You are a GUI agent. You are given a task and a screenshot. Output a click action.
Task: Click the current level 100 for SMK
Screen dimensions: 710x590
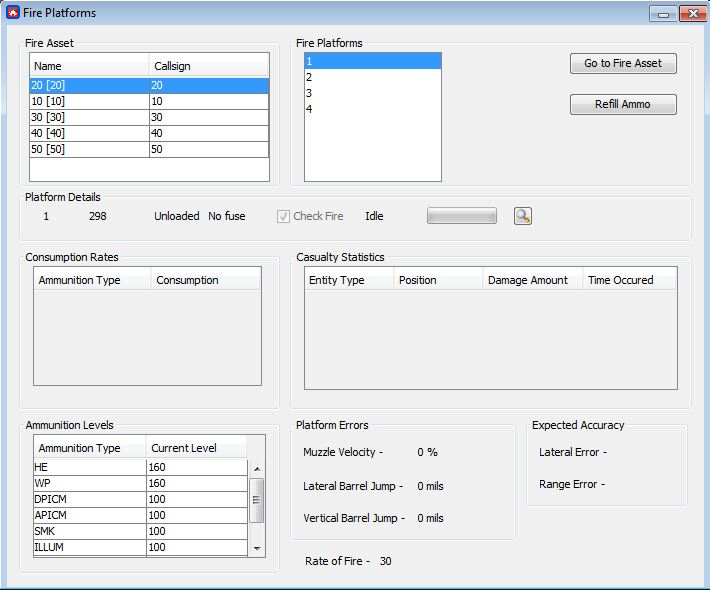[197, 531]
